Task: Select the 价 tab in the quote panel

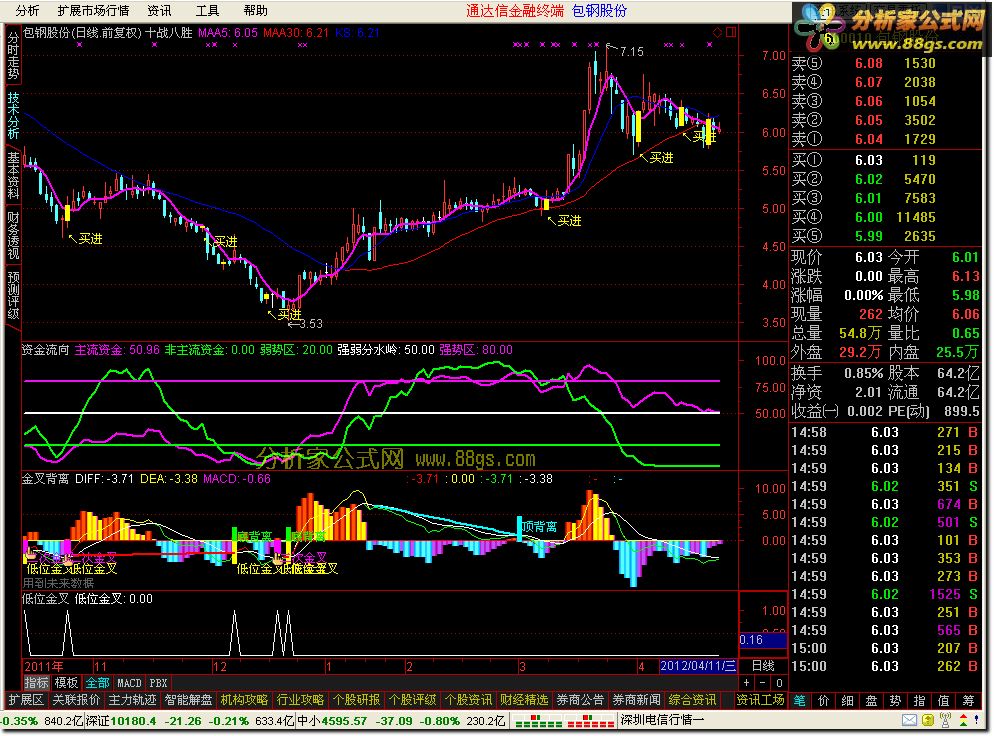Action: tap(823, 700)
